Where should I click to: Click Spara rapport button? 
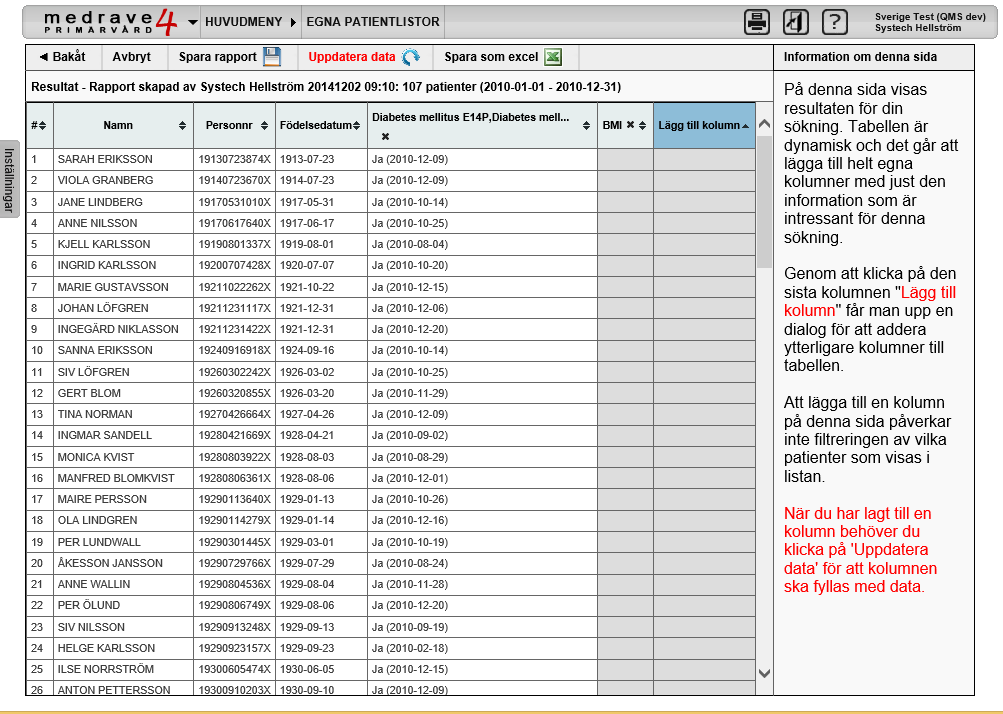tap(230, 57)
